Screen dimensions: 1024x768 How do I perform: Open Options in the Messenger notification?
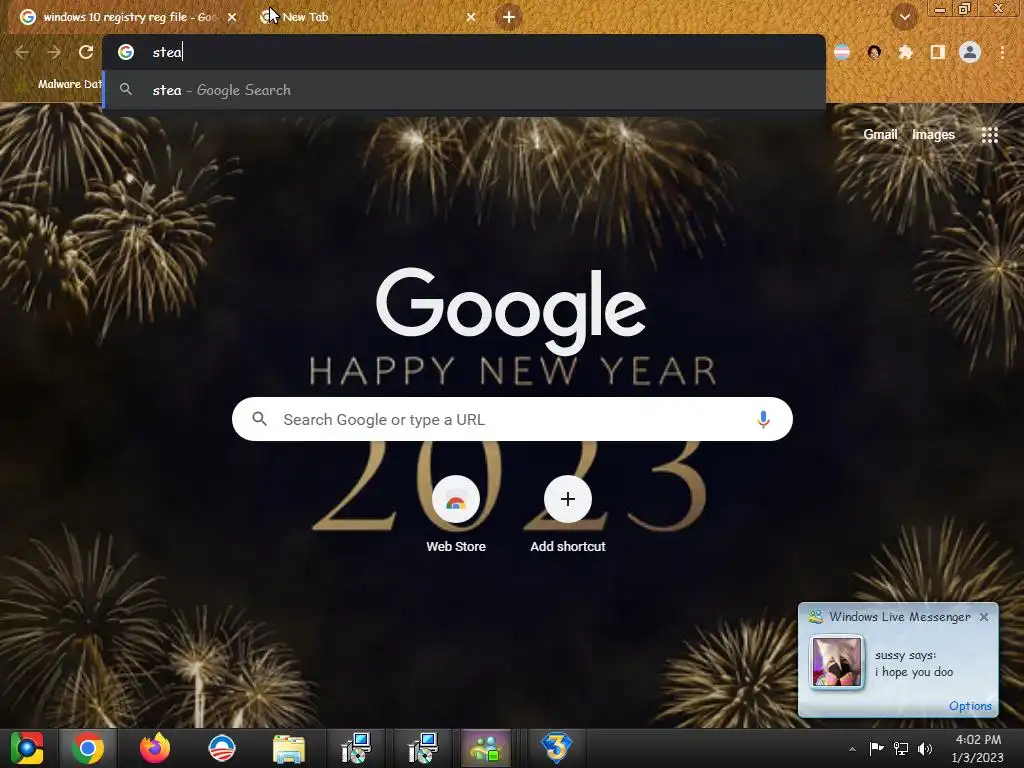pyautogui.click(x=970, y=706)
